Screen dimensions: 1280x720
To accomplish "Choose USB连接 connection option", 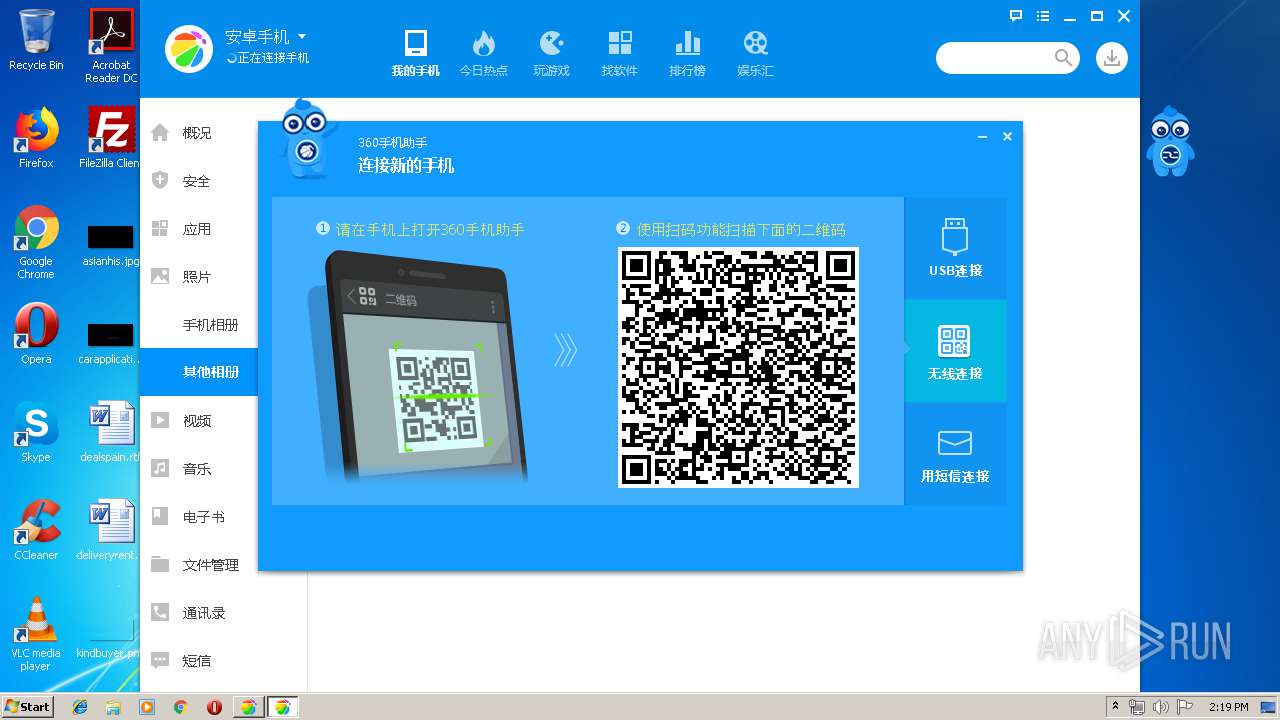I will pyautogui.click(x=955, y=248).
